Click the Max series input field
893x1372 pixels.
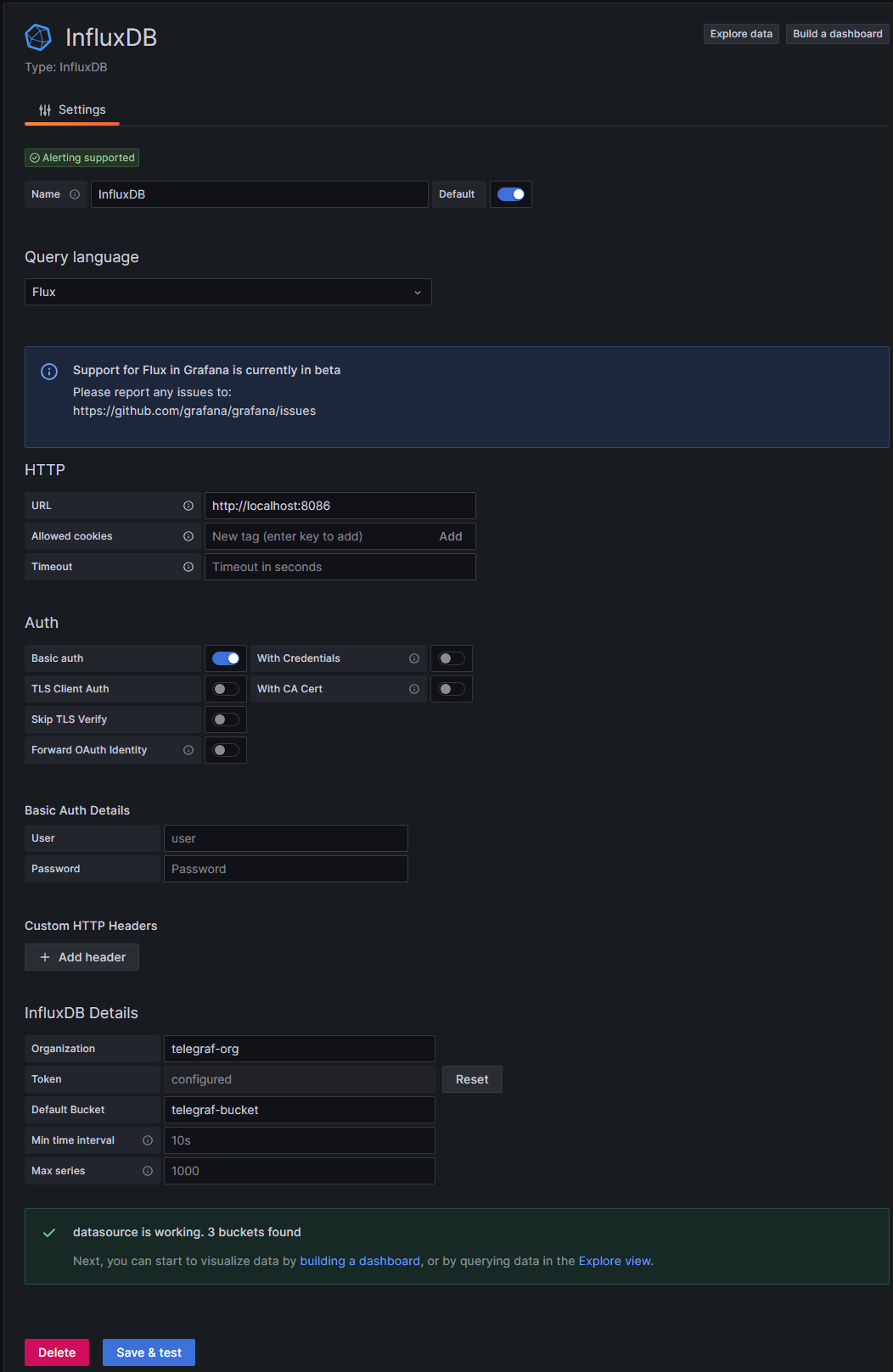[300, 1171]
